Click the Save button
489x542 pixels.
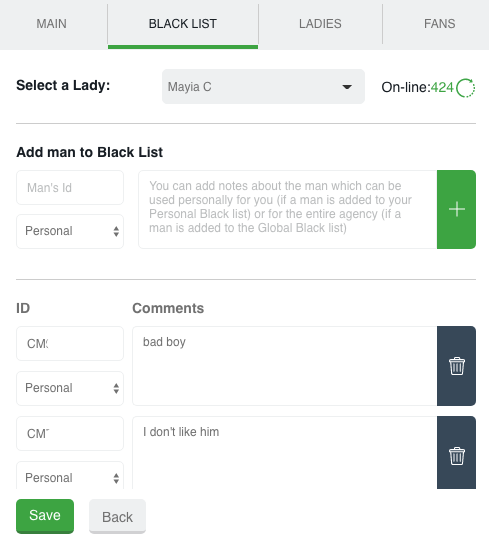(x=45, y=516)
